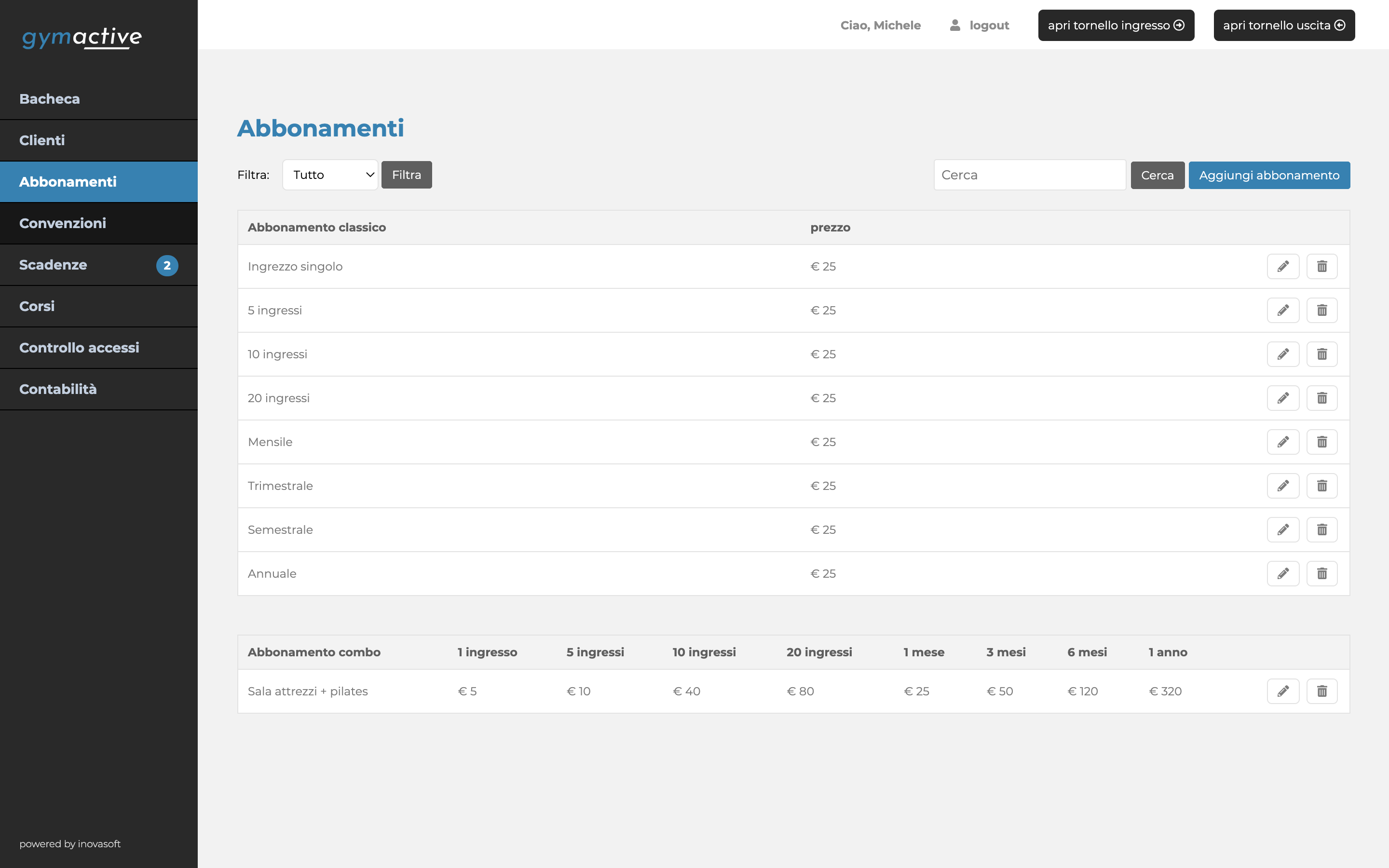The height and width of the screenshot is (868, 1389).
Task: Click the € 40 combo price
Action: (x=686, y=691)
